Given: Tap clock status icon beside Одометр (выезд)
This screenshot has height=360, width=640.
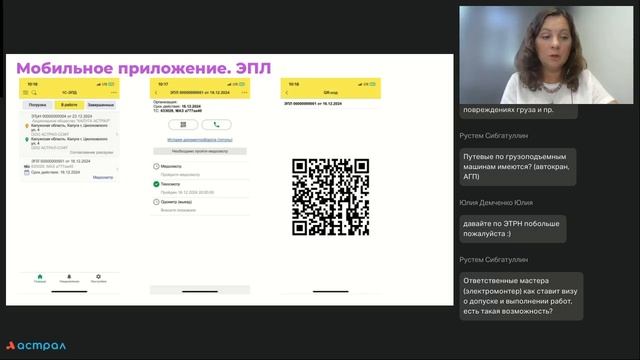Looking at the screenshot, I should [156, 202].
